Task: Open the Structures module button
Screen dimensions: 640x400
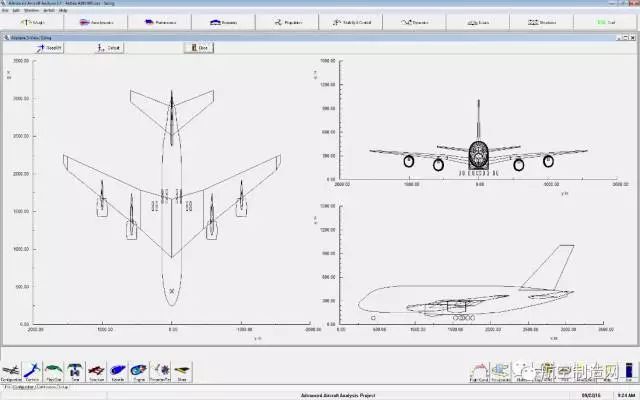Action: (x=542, y=22)
